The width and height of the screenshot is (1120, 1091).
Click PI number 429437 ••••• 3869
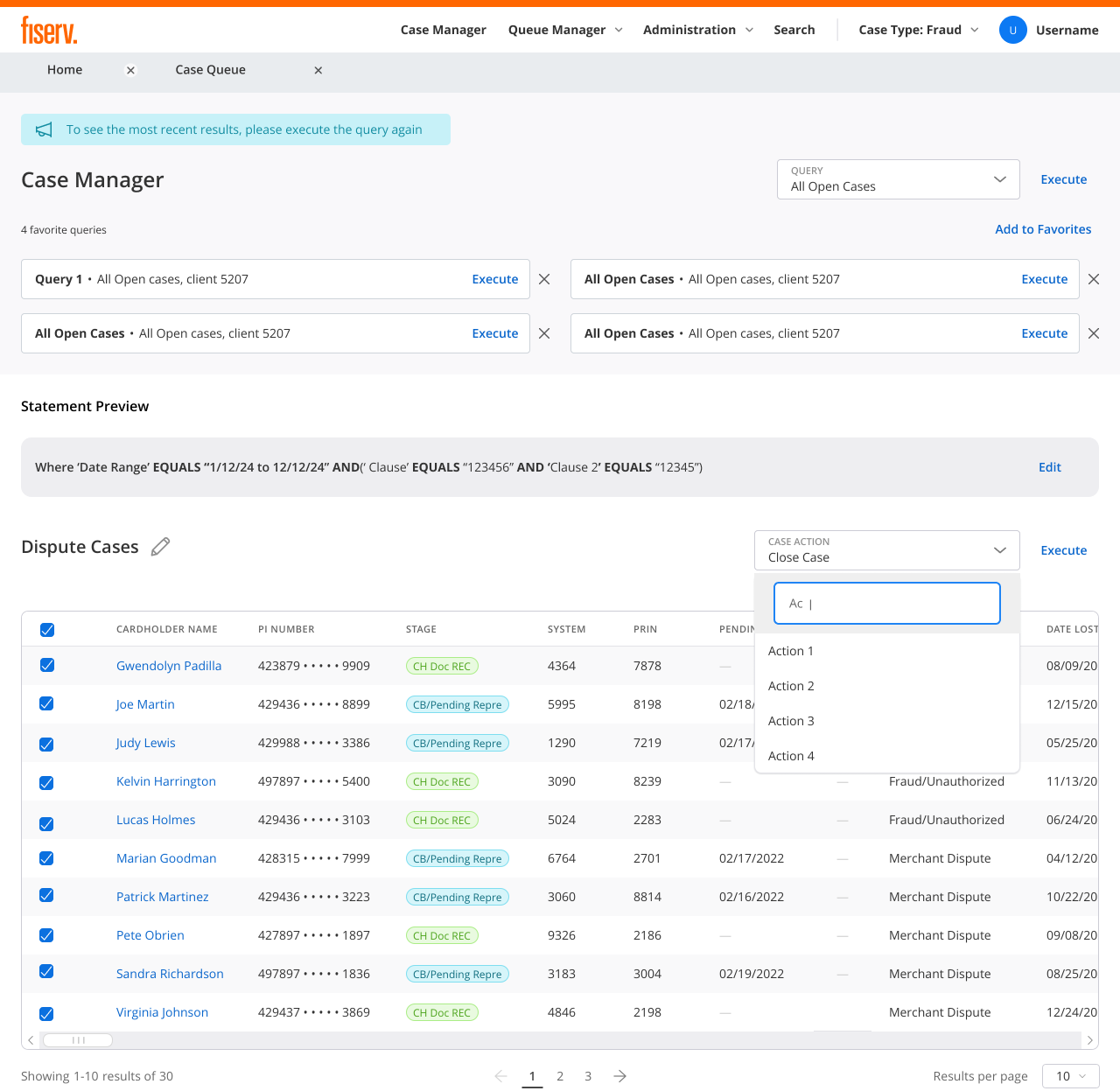pyautogui.click(x=314, y=1012)
